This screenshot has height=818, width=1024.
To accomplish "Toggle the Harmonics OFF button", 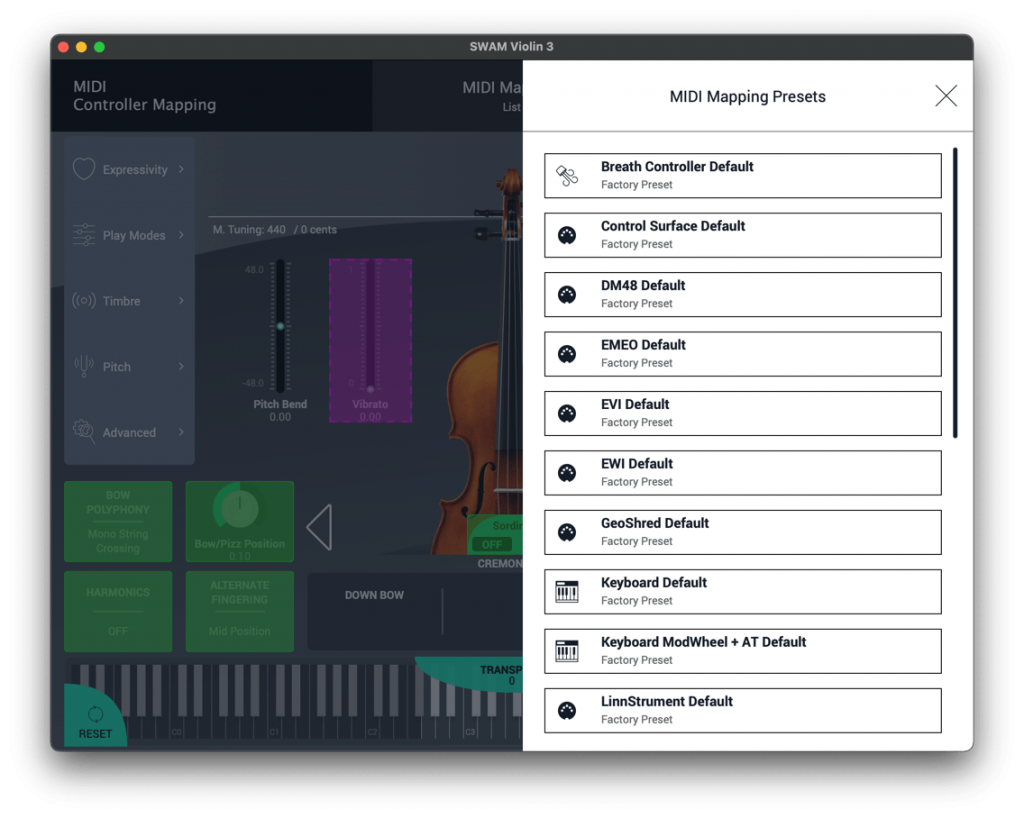I will (x=118, y=611).
